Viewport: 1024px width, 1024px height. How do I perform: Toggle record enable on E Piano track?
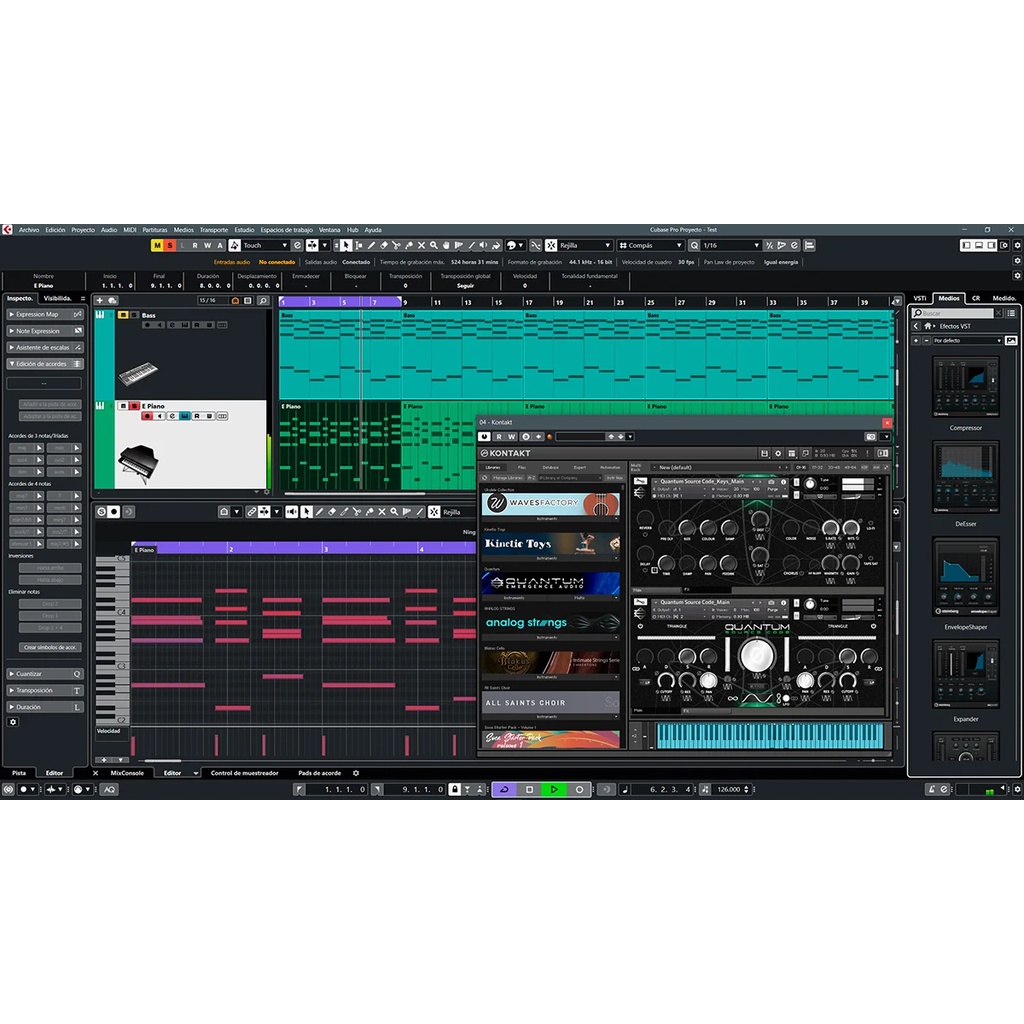point(147,416)
